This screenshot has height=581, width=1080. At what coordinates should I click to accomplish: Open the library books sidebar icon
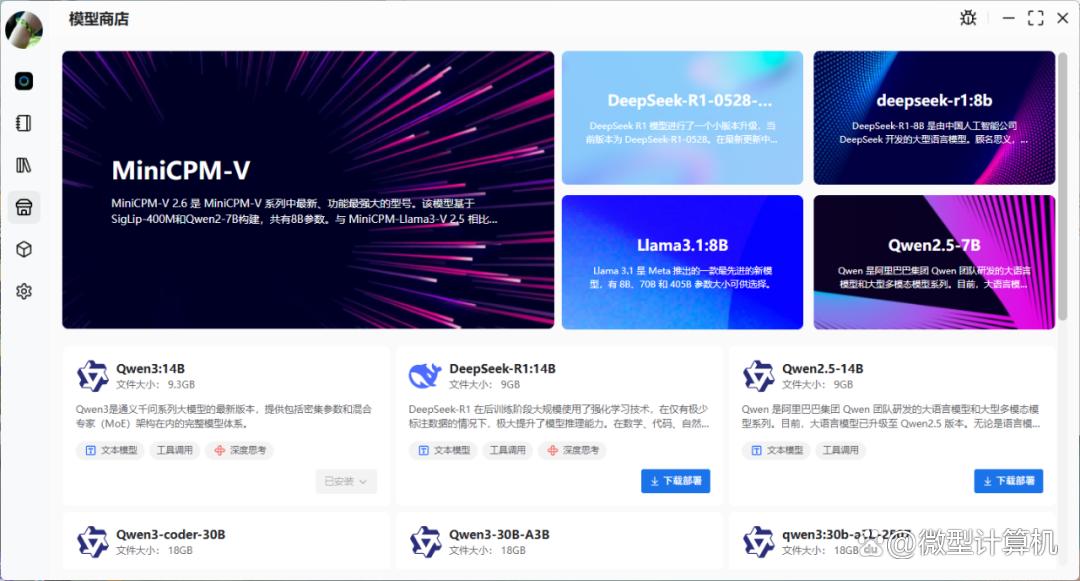click(24, 165)
